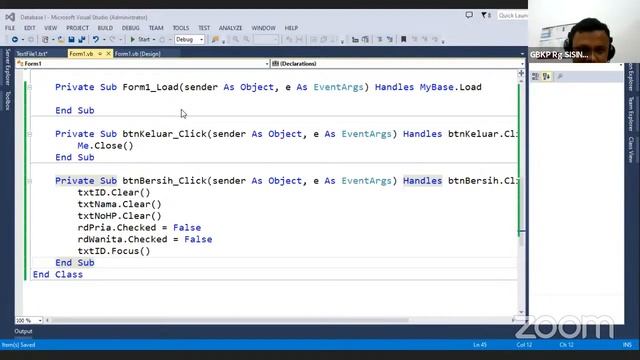640x360 pixels.
Task: Click the Me.Close() code line
Action: pos(105,146)
